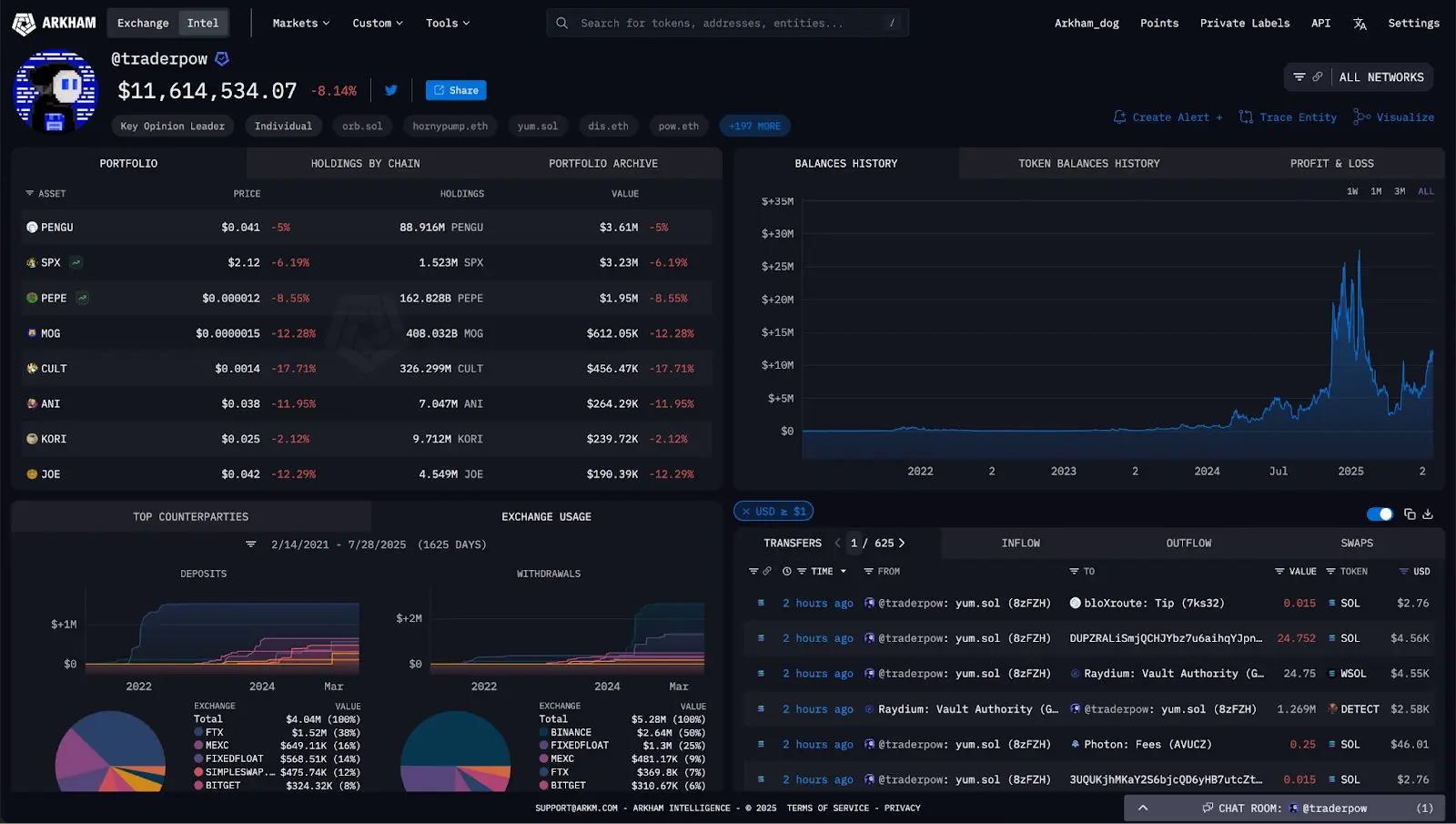
Task: Open transaction icon for bloXroute Tip row
Action: (761, 603)
